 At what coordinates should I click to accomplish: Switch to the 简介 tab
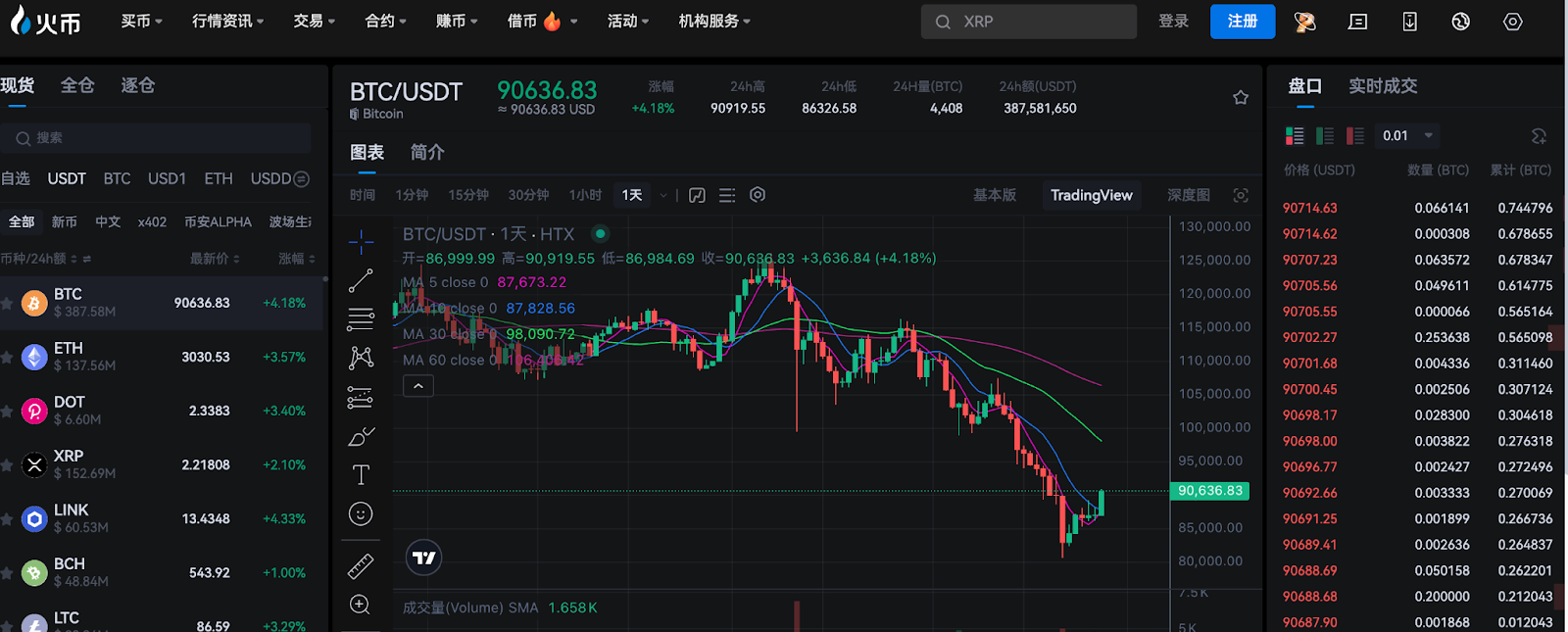(x=427, y=152)
